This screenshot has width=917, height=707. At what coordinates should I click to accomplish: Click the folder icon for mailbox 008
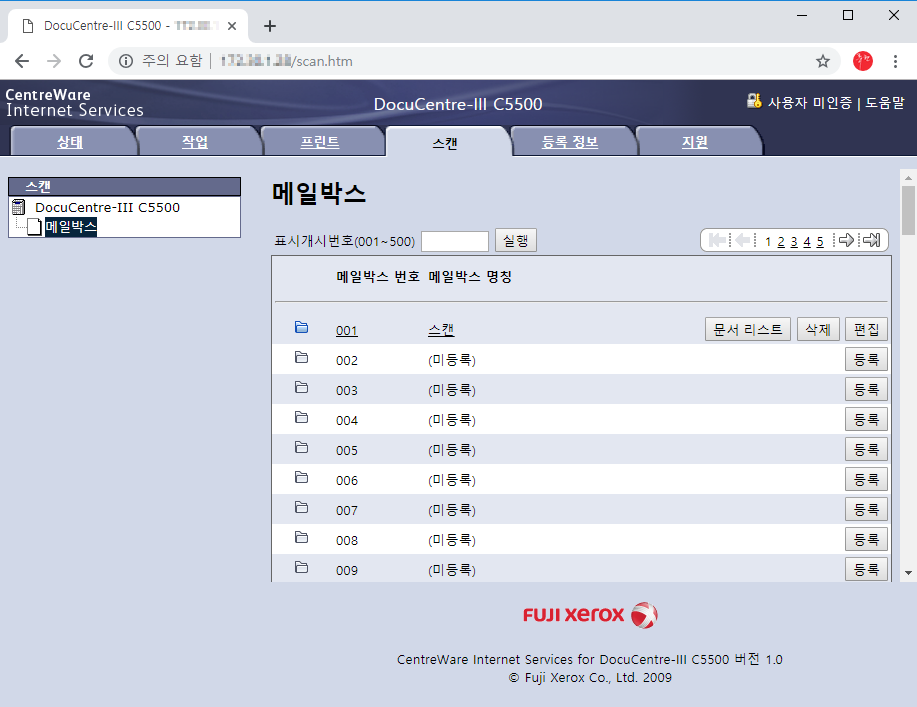pos(301,537)
